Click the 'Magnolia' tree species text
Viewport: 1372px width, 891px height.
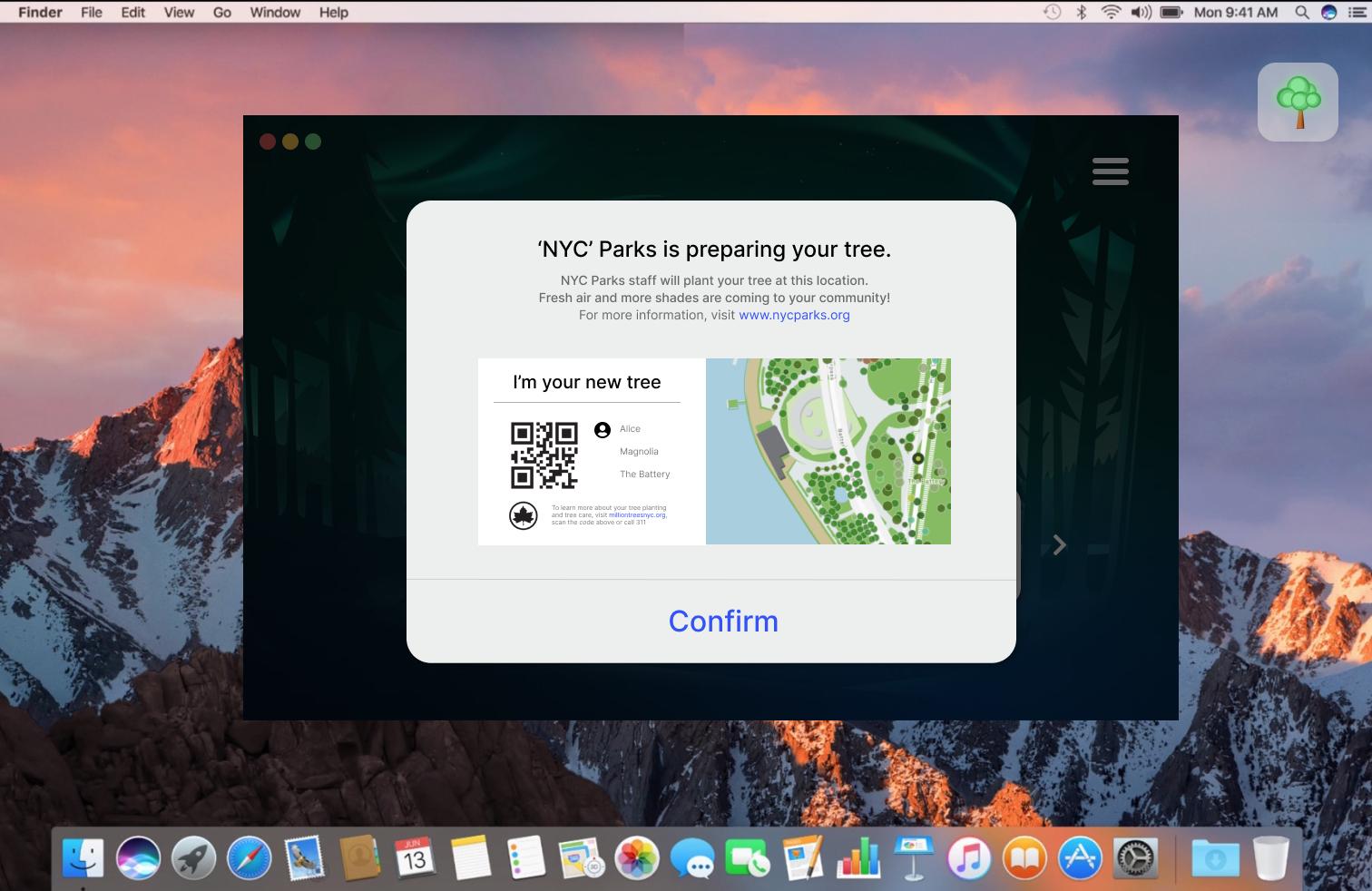click(x=639, y=452)
